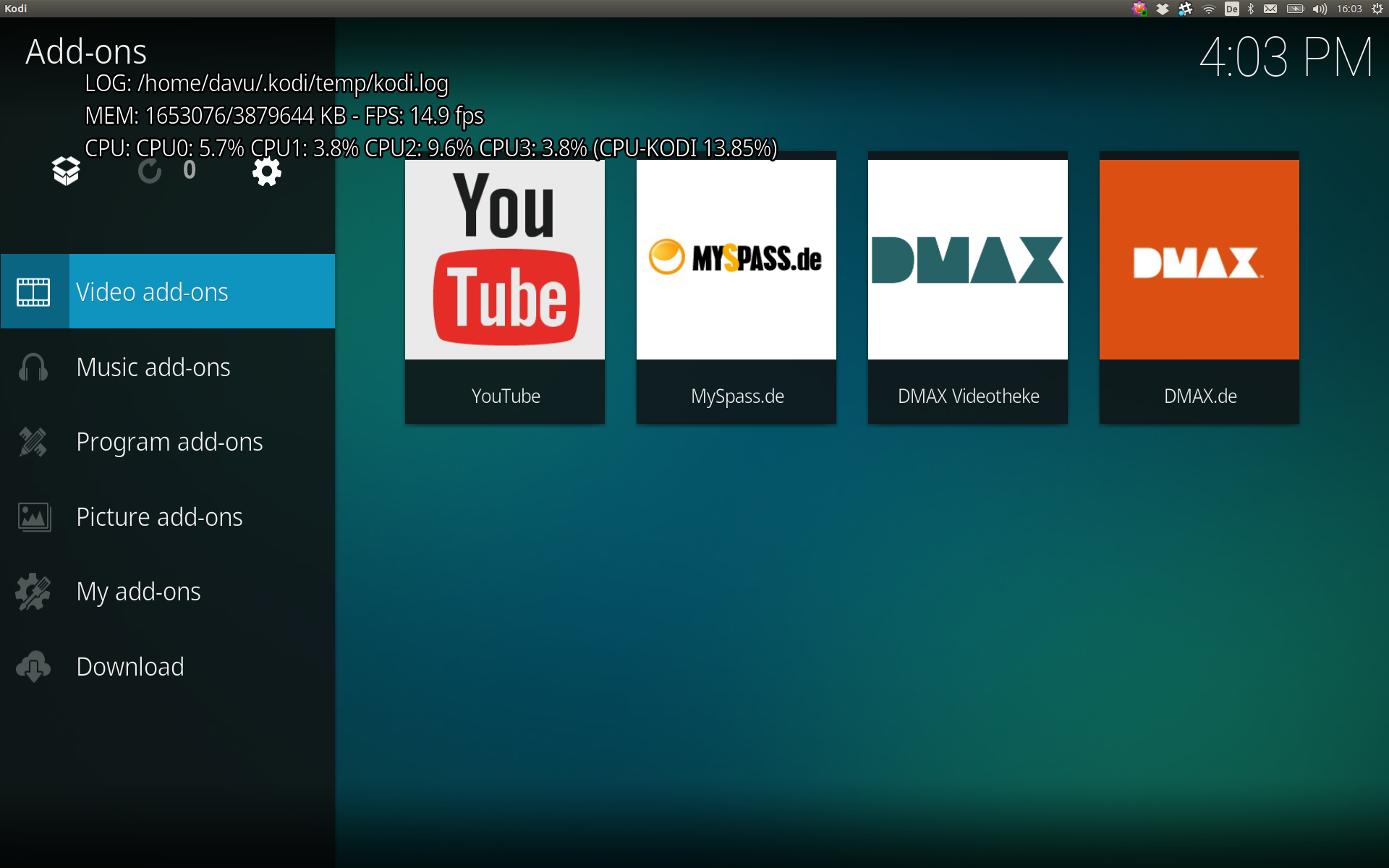This screenshot has height=868, width=1389.
Task: Select Picture add-ons category
Action: (x=168, y=516)
